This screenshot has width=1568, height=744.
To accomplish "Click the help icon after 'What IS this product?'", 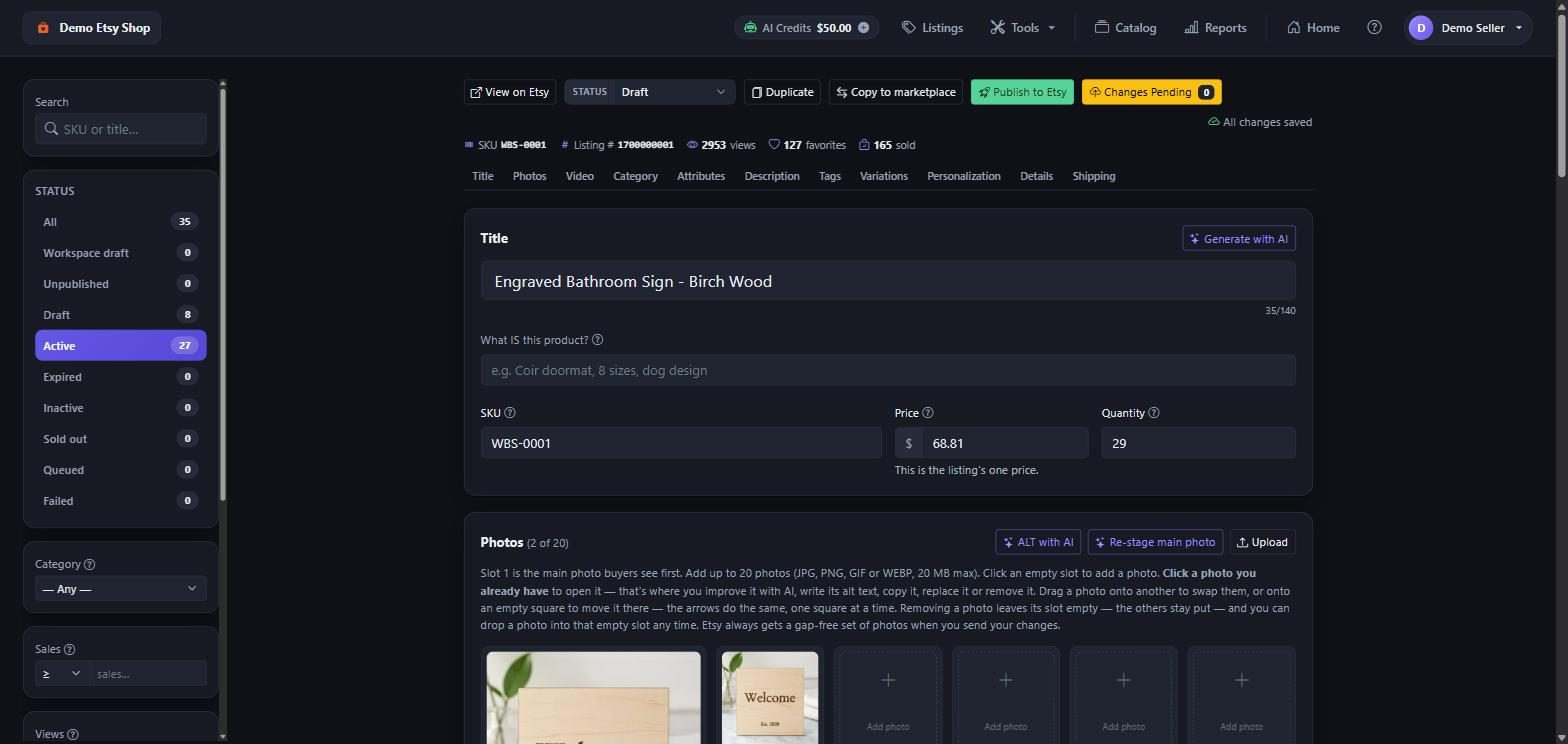I will tap(597, 340).
